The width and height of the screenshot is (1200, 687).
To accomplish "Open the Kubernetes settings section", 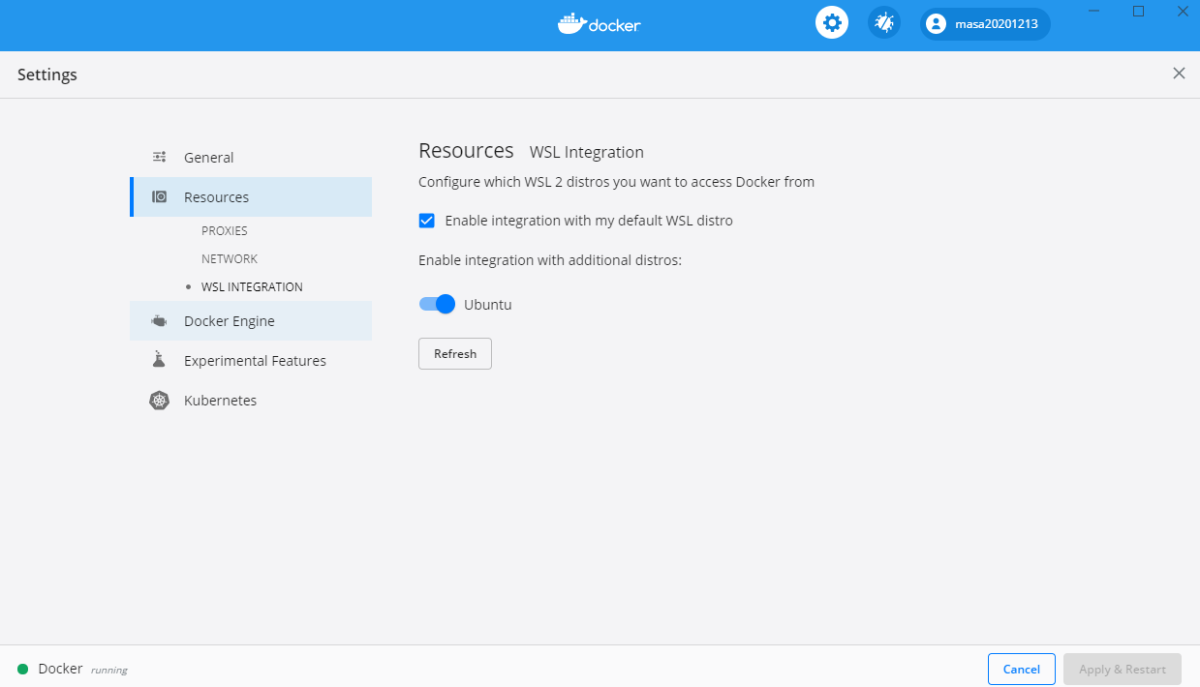I will pos(251,400).
